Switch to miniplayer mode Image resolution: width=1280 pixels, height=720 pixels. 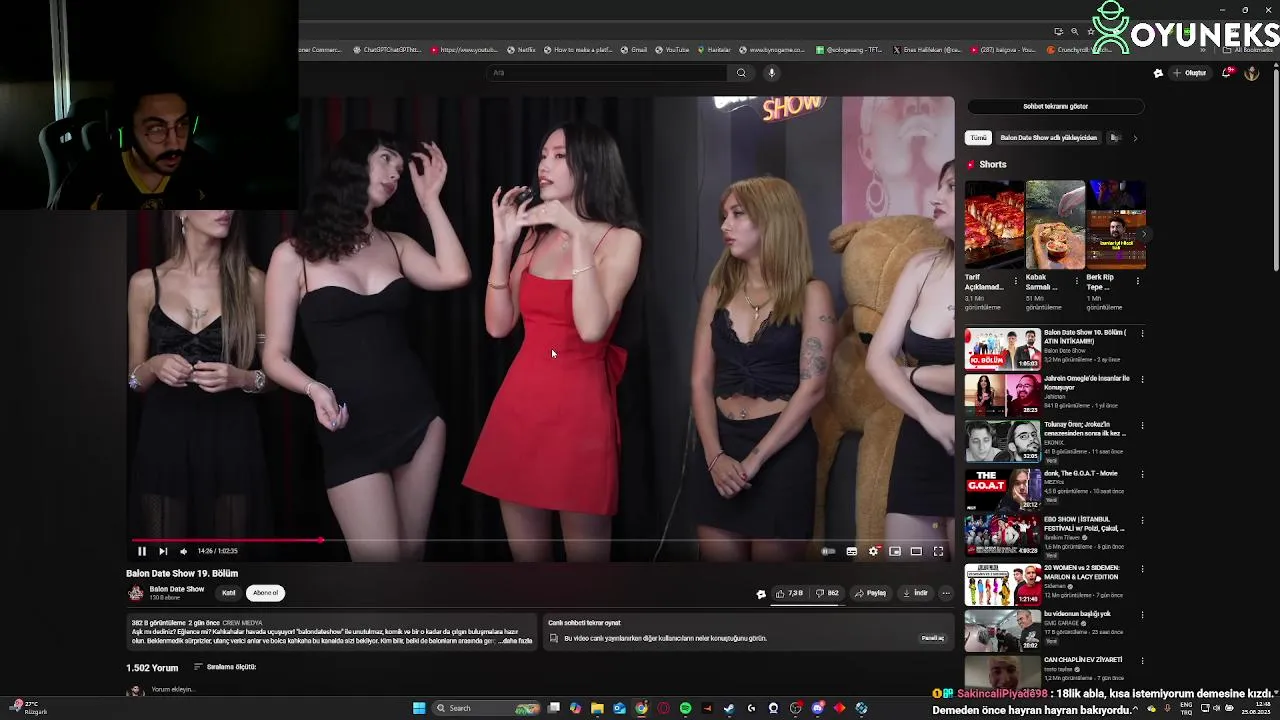pos(895,551)
